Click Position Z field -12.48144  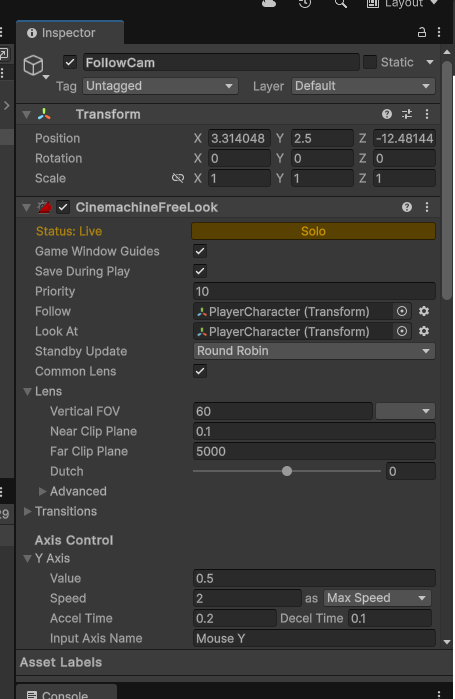pyautogui.click(x=404, y=139)
